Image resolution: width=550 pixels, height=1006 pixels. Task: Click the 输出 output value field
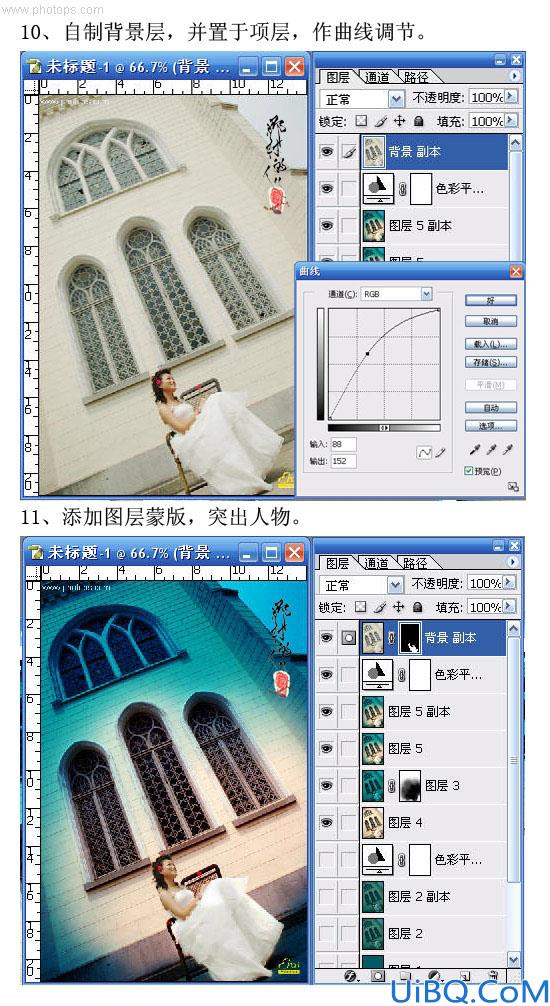[344, 461]
